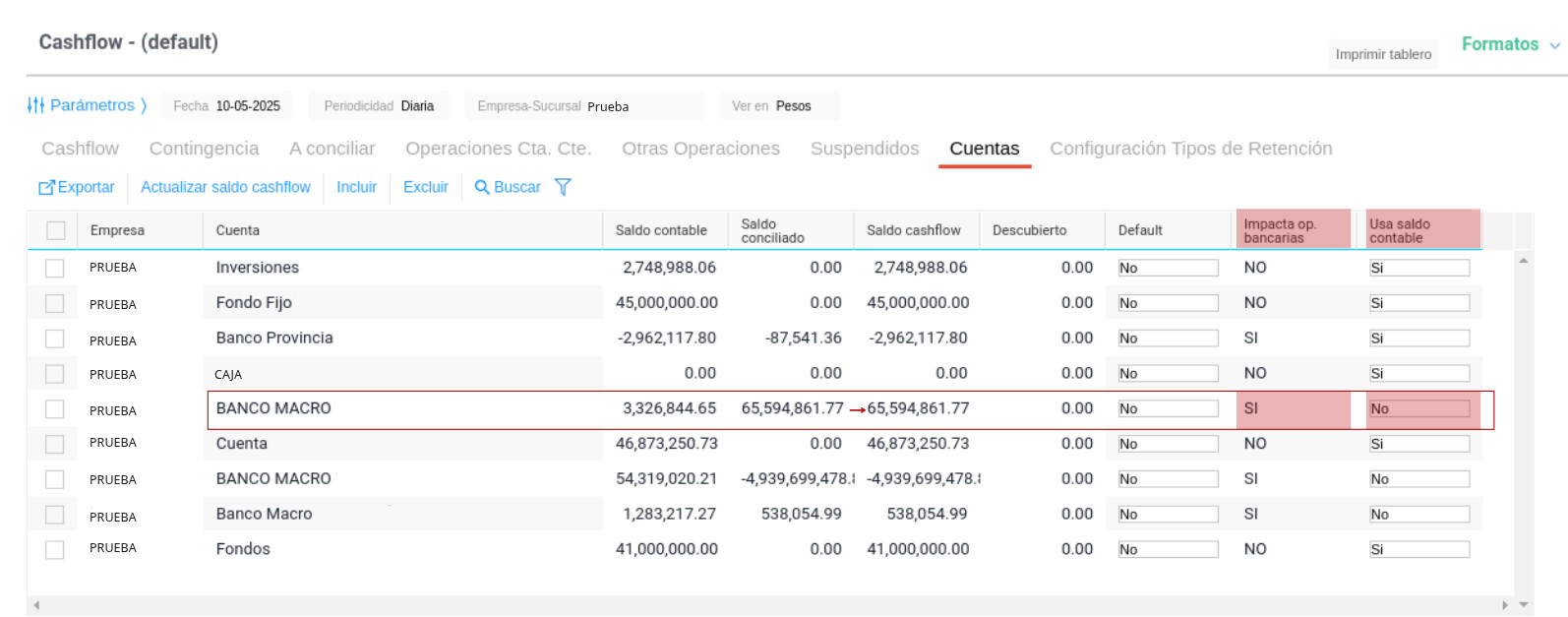Check the Banco Provincia row checkbox
1568x617 pixels.
point(55,339)
